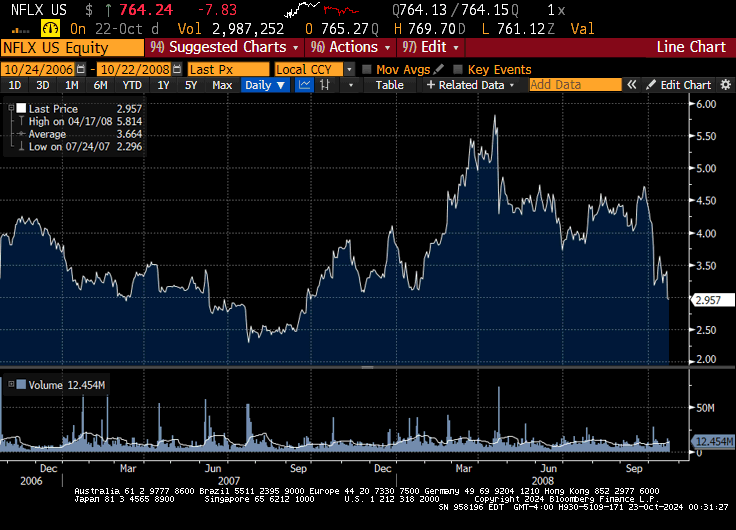Click the Edit Chart button

(x=679, y=85)
